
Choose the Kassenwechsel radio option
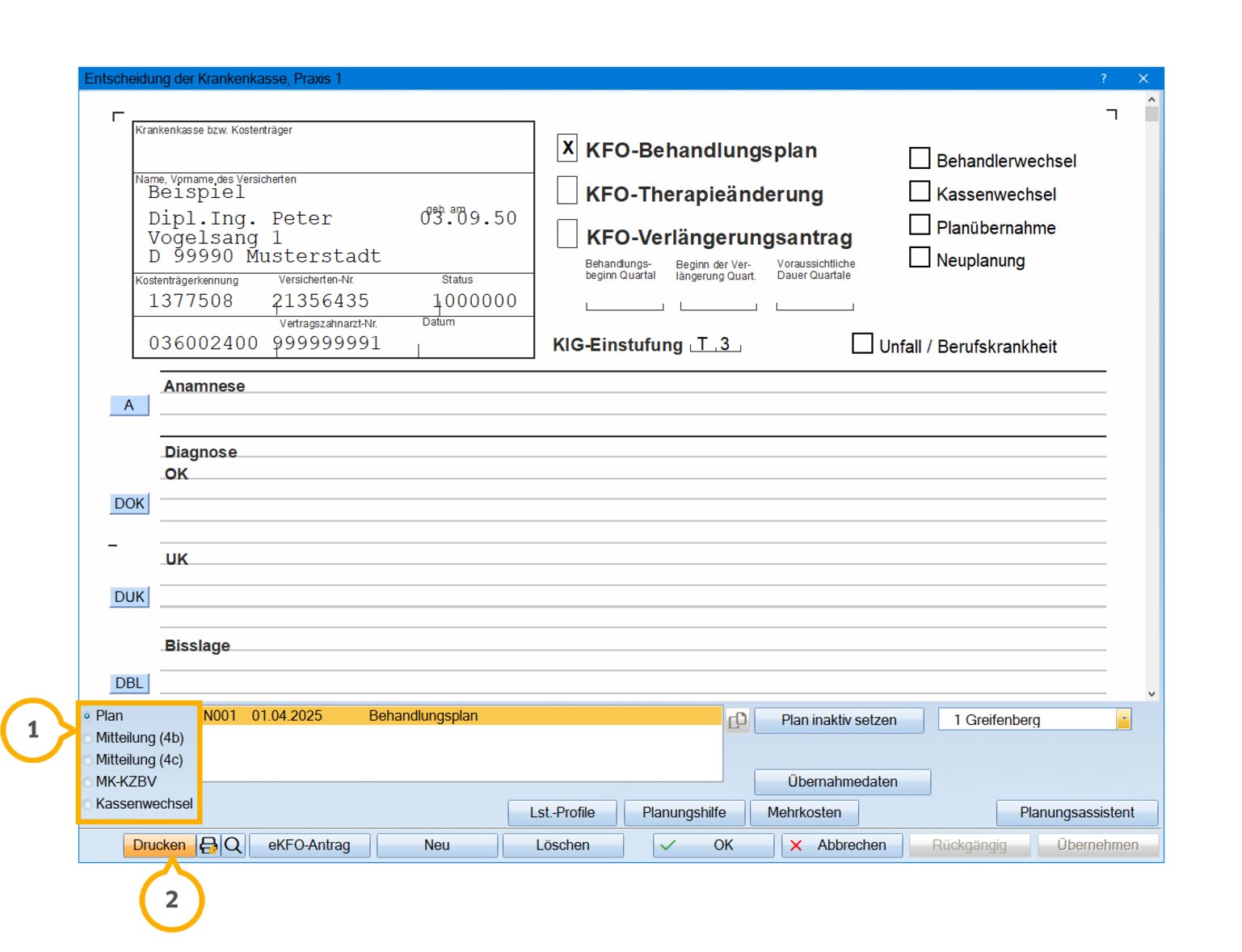[x=87, y=804]
